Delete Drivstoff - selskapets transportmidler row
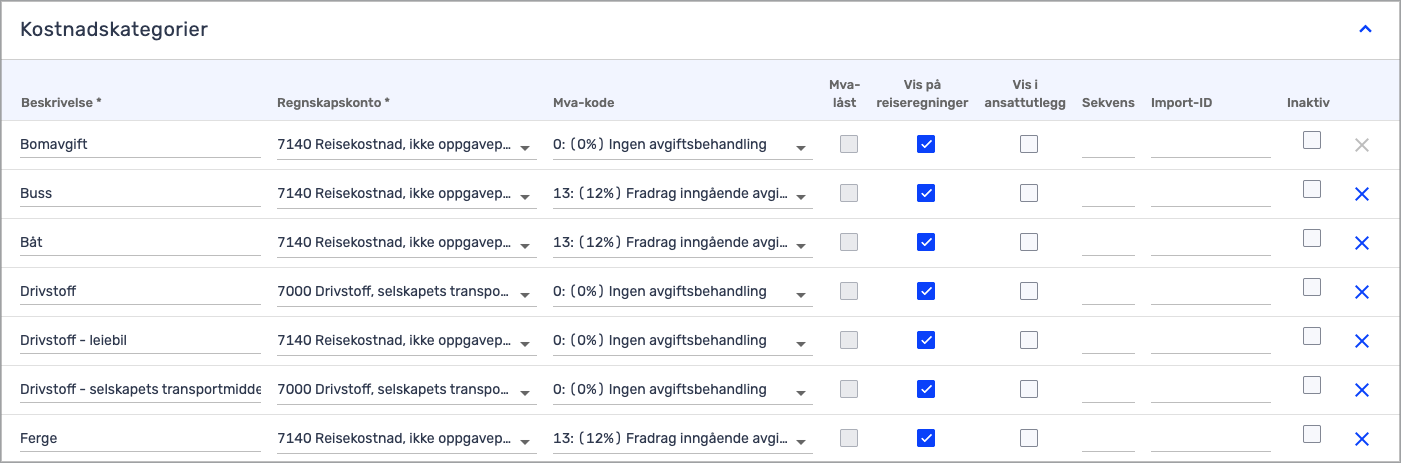 [x=1360, y=390]
